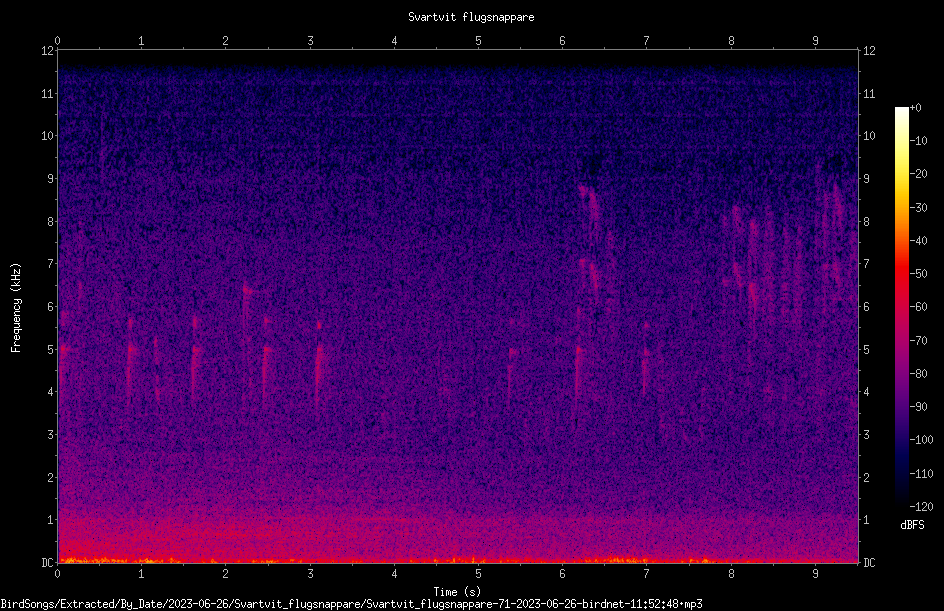Screen dimensions: 944x611
Task: Click the "-10" color scale value
Action: tap(918, 141)
